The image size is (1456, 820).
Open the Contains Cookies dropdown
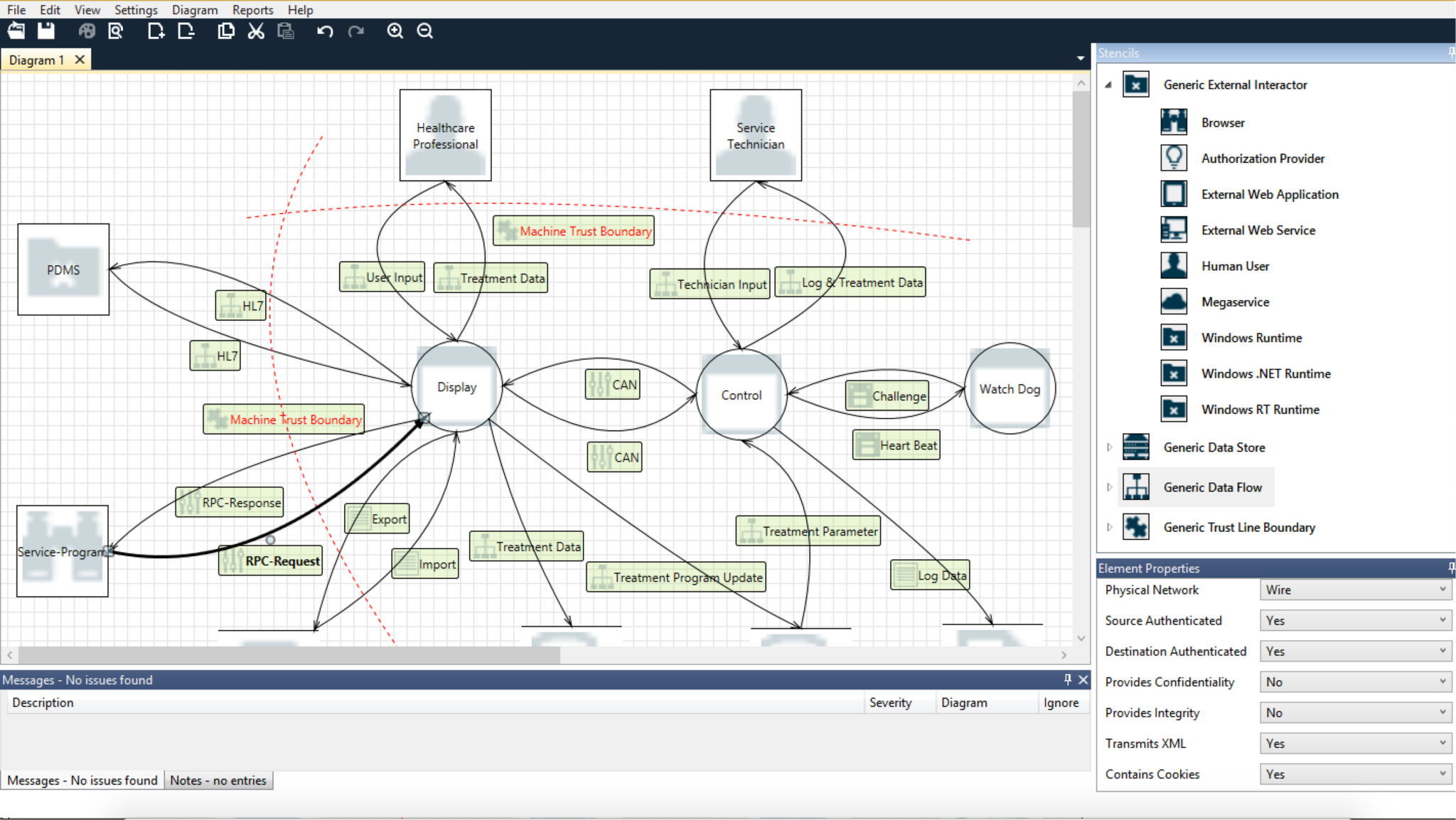click(x=1356, y=774)
